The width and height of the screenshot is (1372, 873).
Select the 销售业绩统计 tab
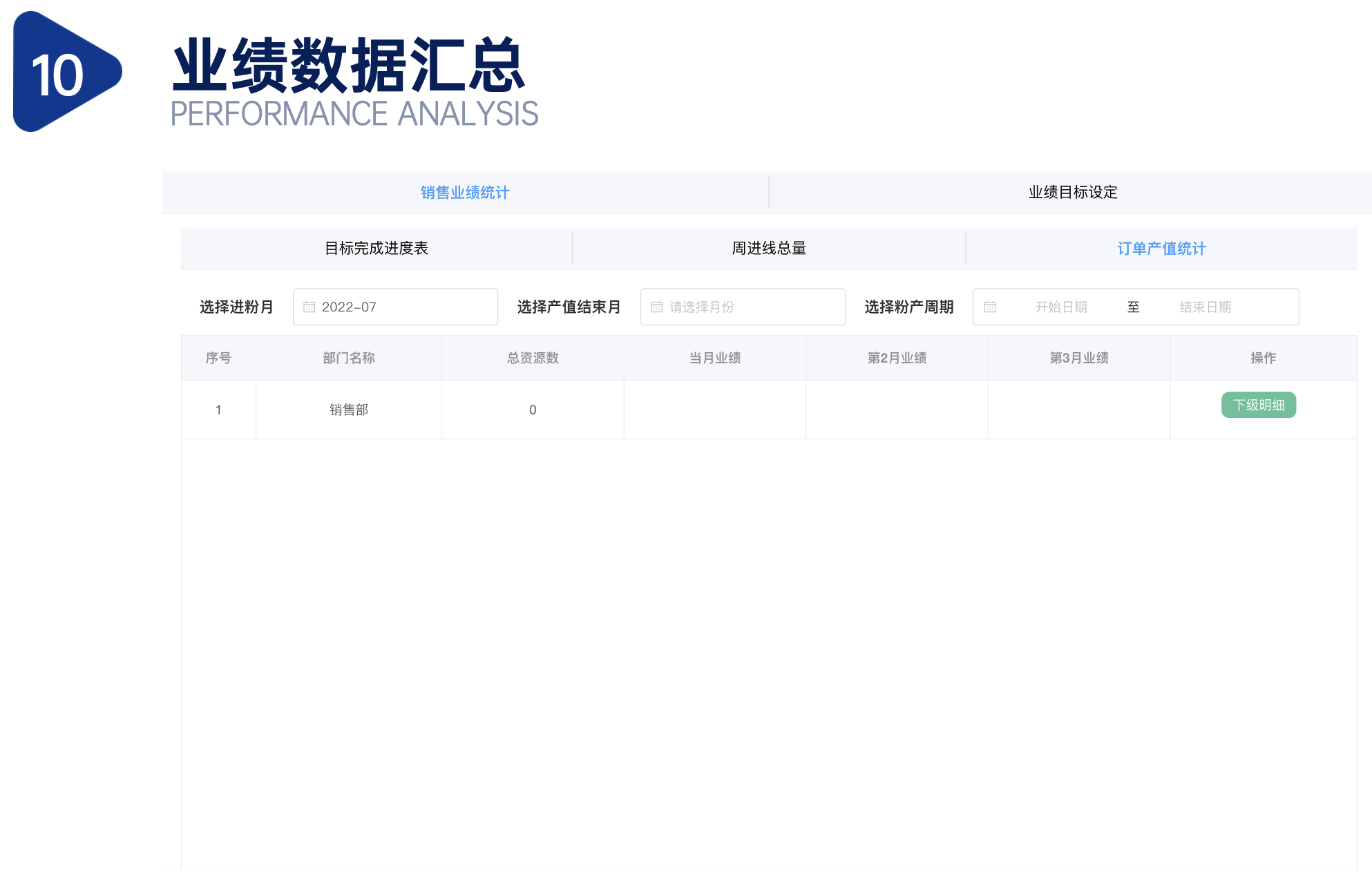click(x=464, y=193)
